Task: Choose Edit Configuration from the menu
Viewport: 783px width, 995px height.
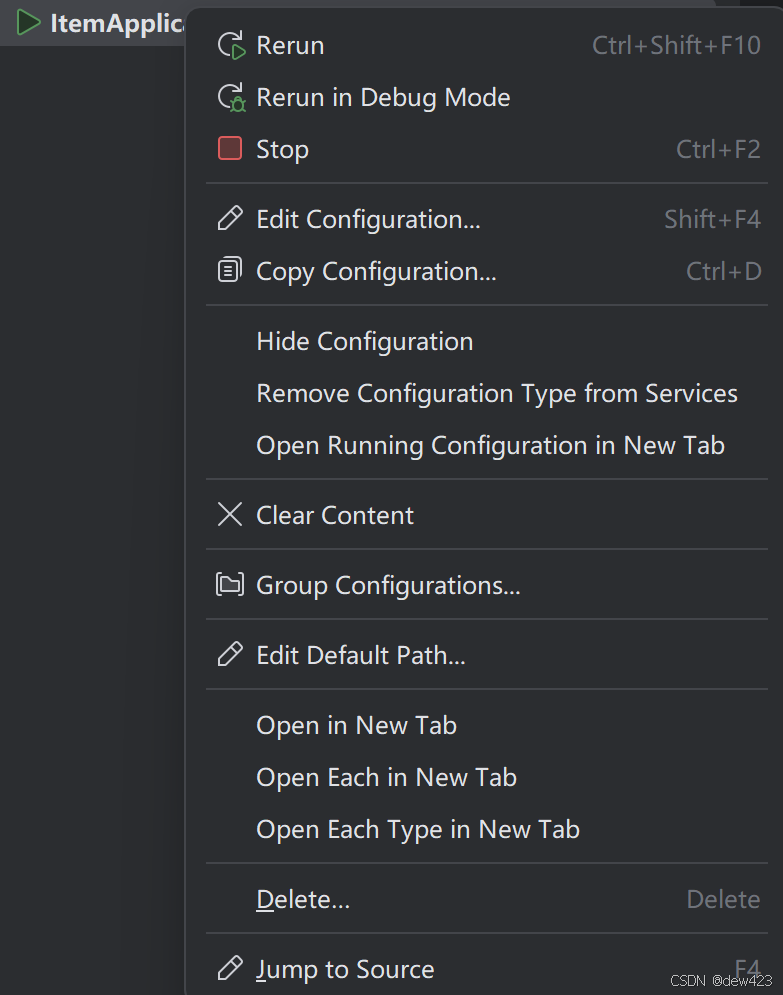Action: 368,219
